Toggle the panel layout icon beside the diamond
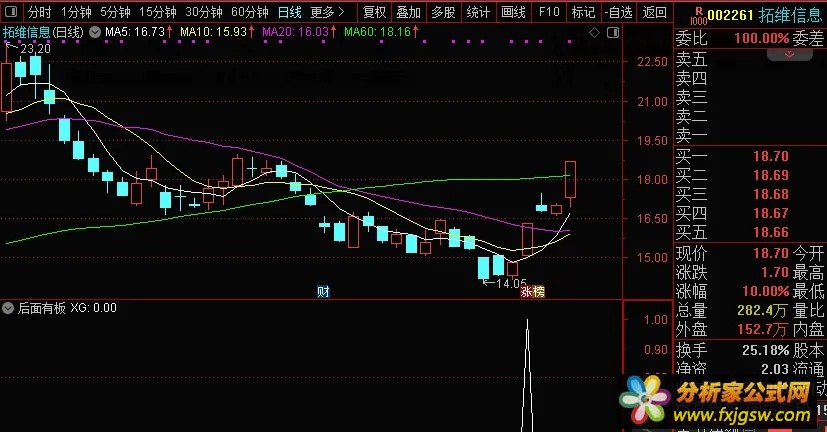827x432 pixels. (x=613, y=33)
